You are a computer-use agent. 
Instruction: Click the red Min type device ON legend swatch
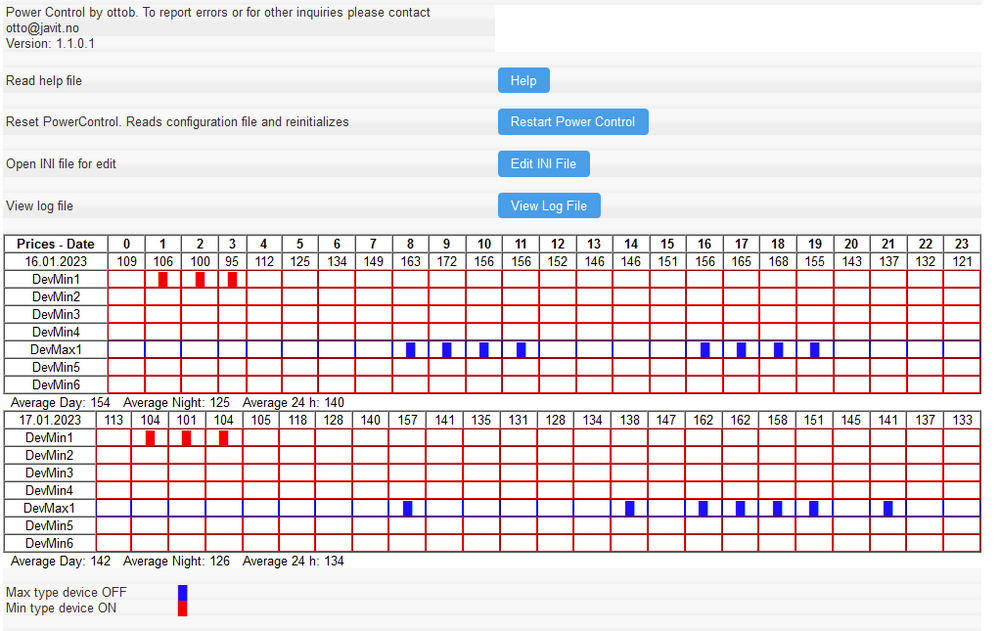[182, 608]
